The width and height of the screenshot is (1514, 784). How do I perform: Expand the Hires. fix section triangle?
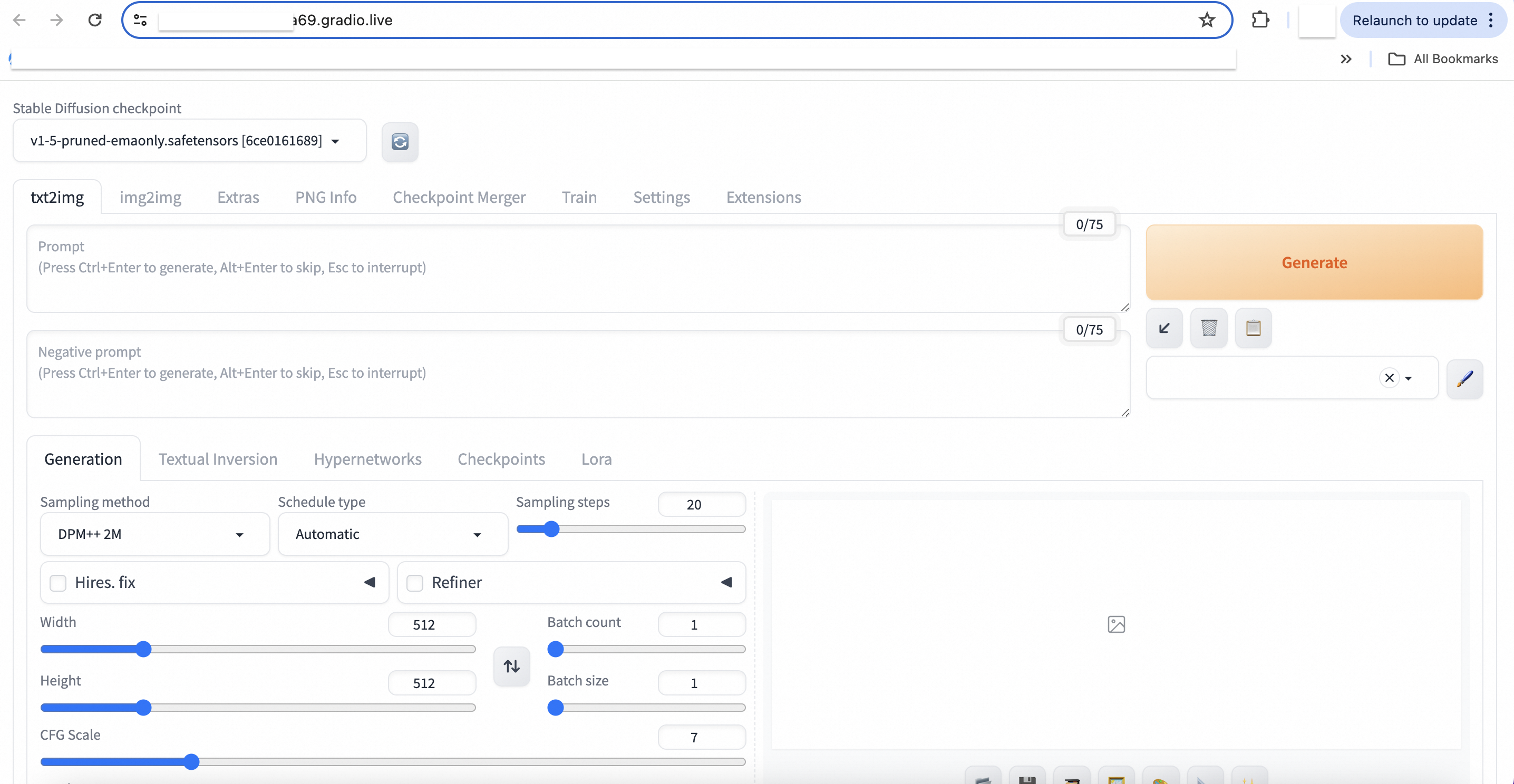click(369, 583)
